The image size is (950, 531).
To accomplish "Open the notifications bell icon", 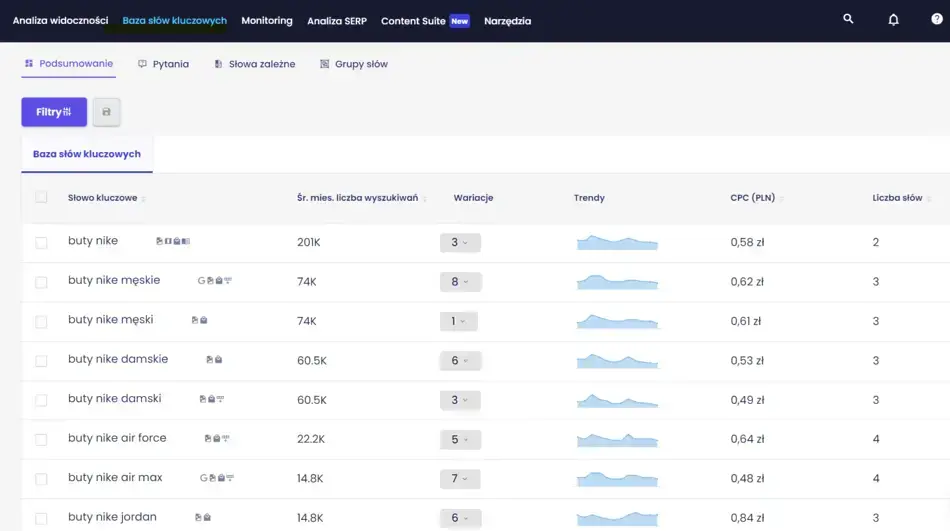I will coord(893,20).
